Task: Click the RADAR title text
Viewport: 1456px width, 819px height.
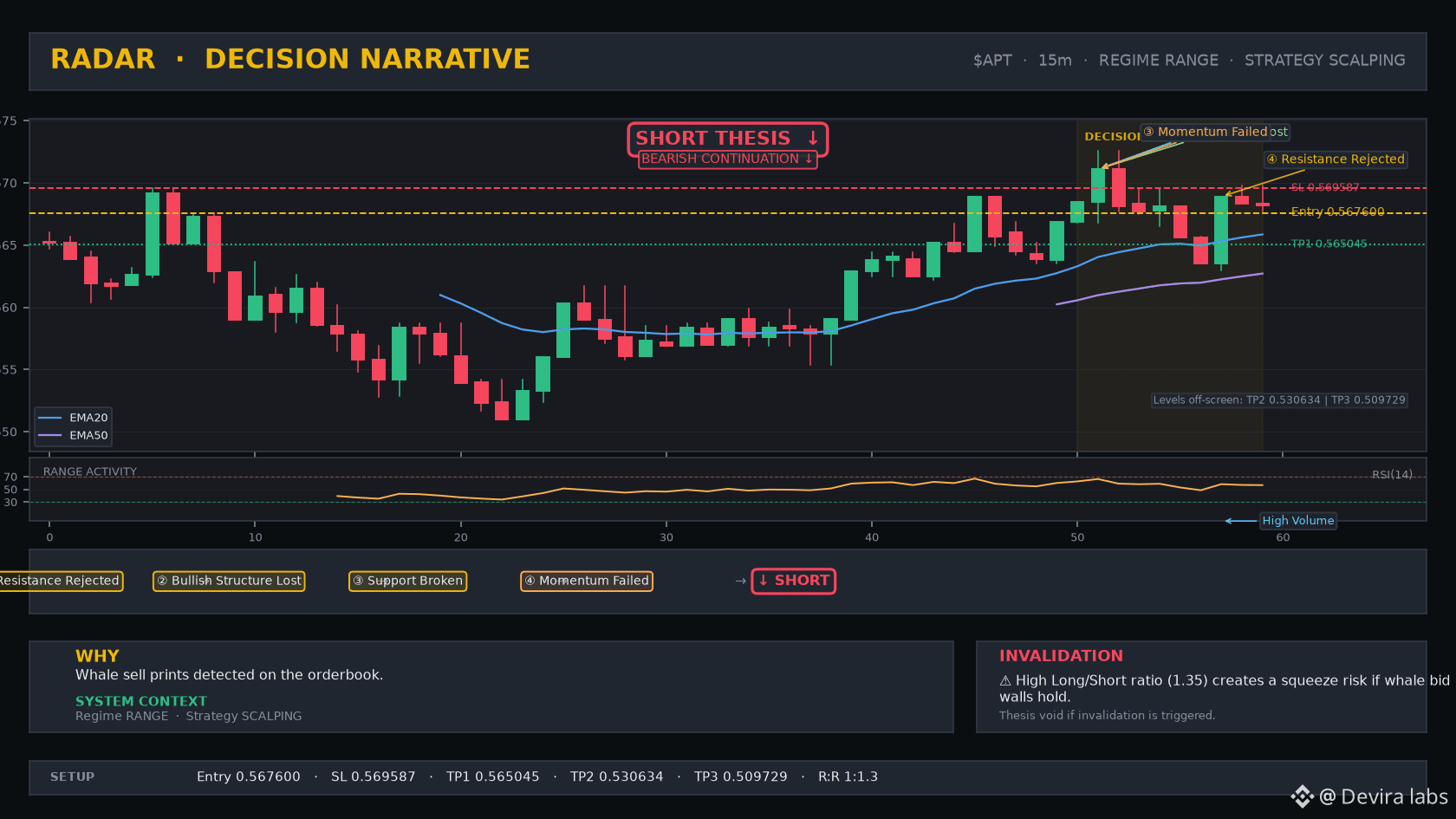Action: click(103, 59)
